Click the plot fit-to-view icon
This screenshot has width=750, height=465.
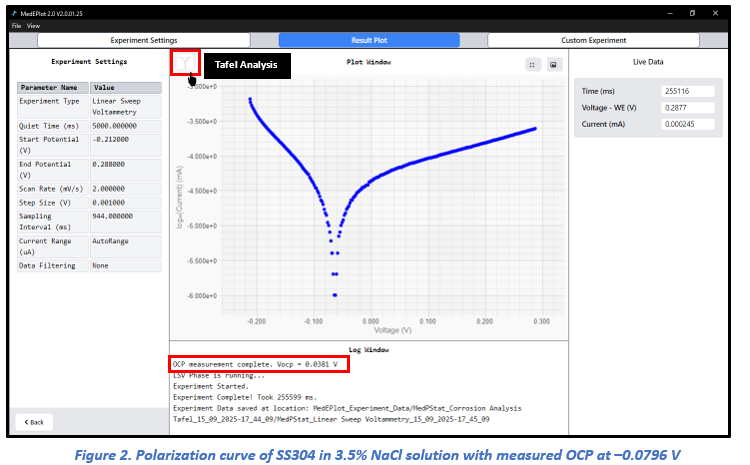[533, 64]
